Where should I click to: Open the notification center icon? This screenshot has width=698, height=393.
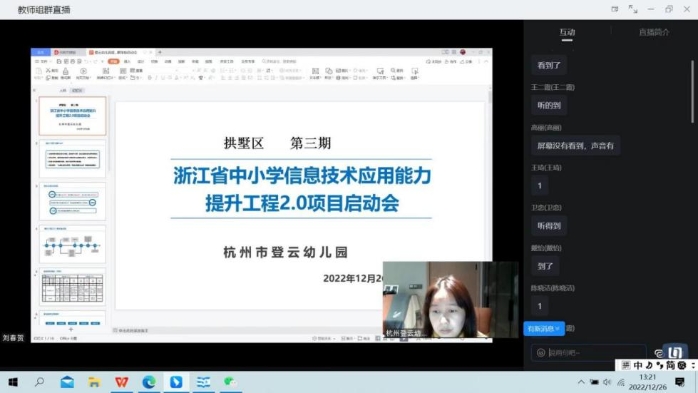pos(679,382)
